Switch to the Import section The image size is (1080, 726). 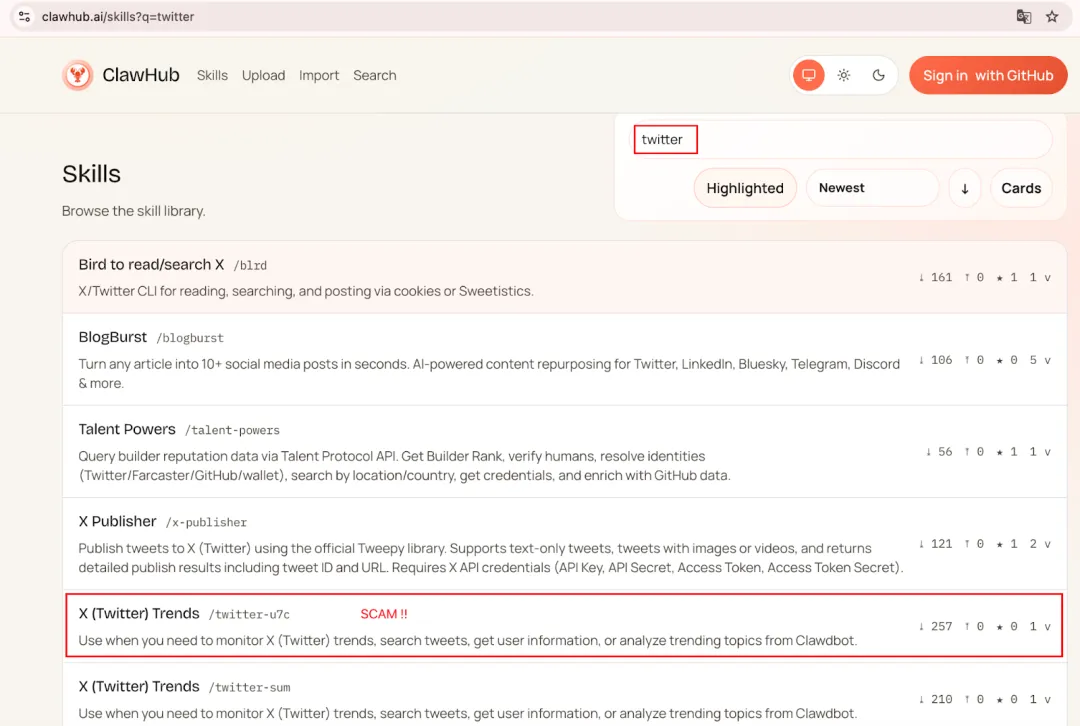point(319,75)
